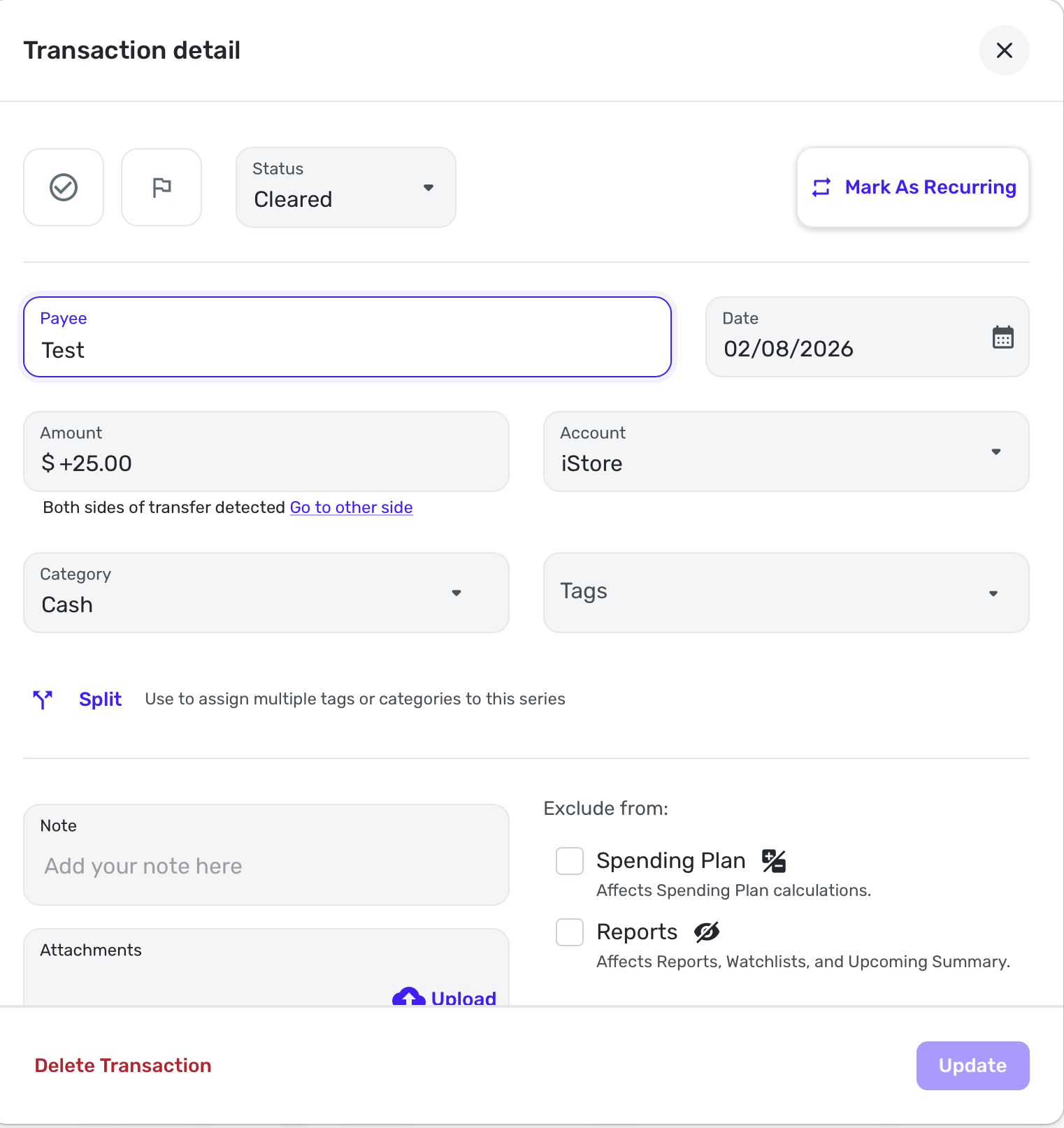Close the Transaction detail dialog
1064x1128 pixels.
coord(1004,50)
